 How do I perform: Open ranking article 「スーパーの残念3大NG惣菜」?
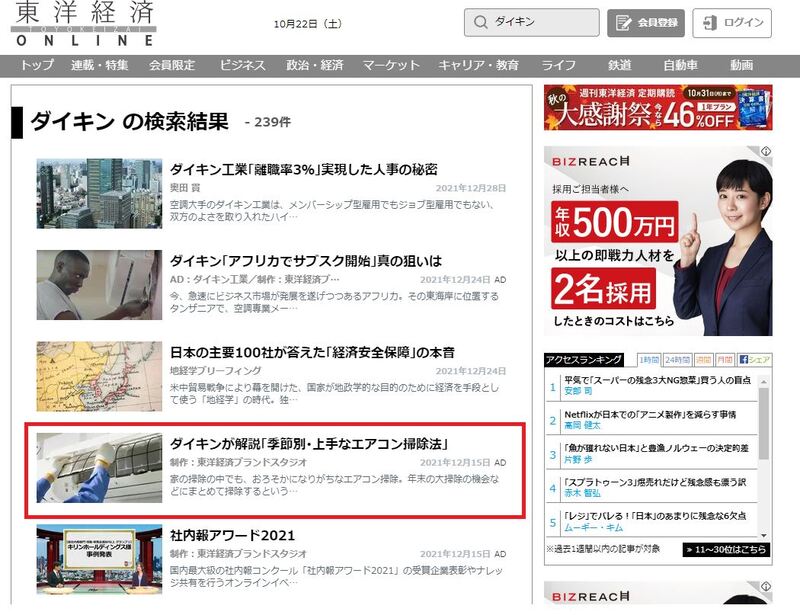[658, 380]
